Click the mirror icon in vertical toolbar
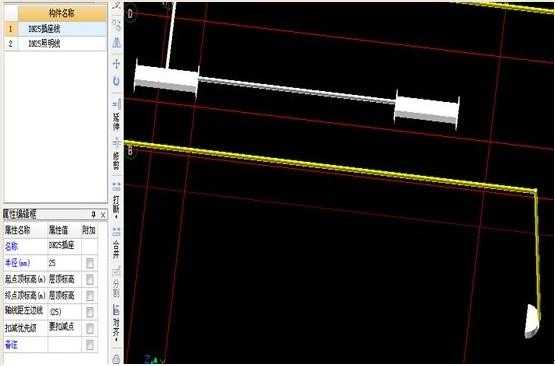The image size is (555, 366). click(x=116, y=43)
